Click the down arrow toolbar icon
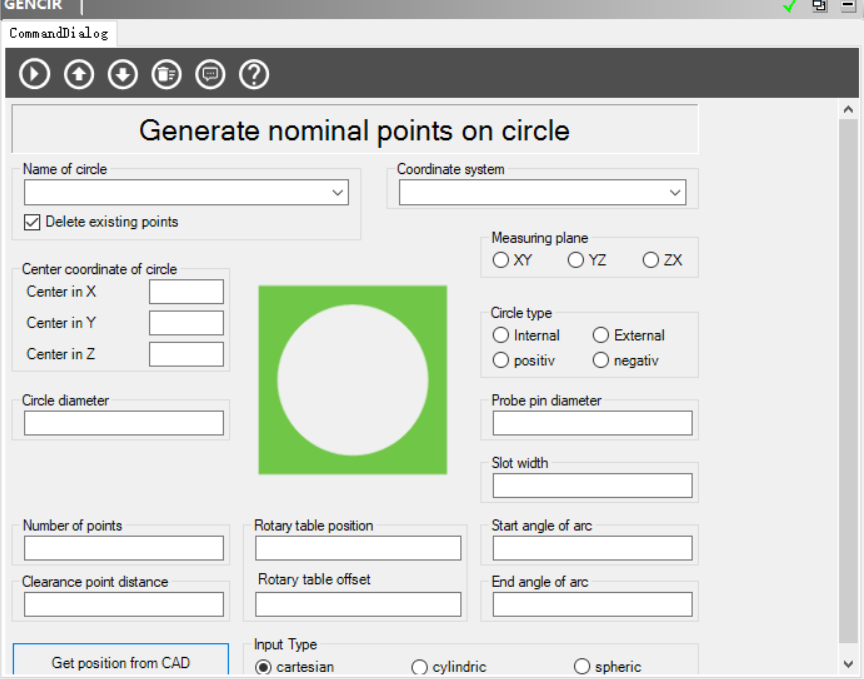 (123, 74)
